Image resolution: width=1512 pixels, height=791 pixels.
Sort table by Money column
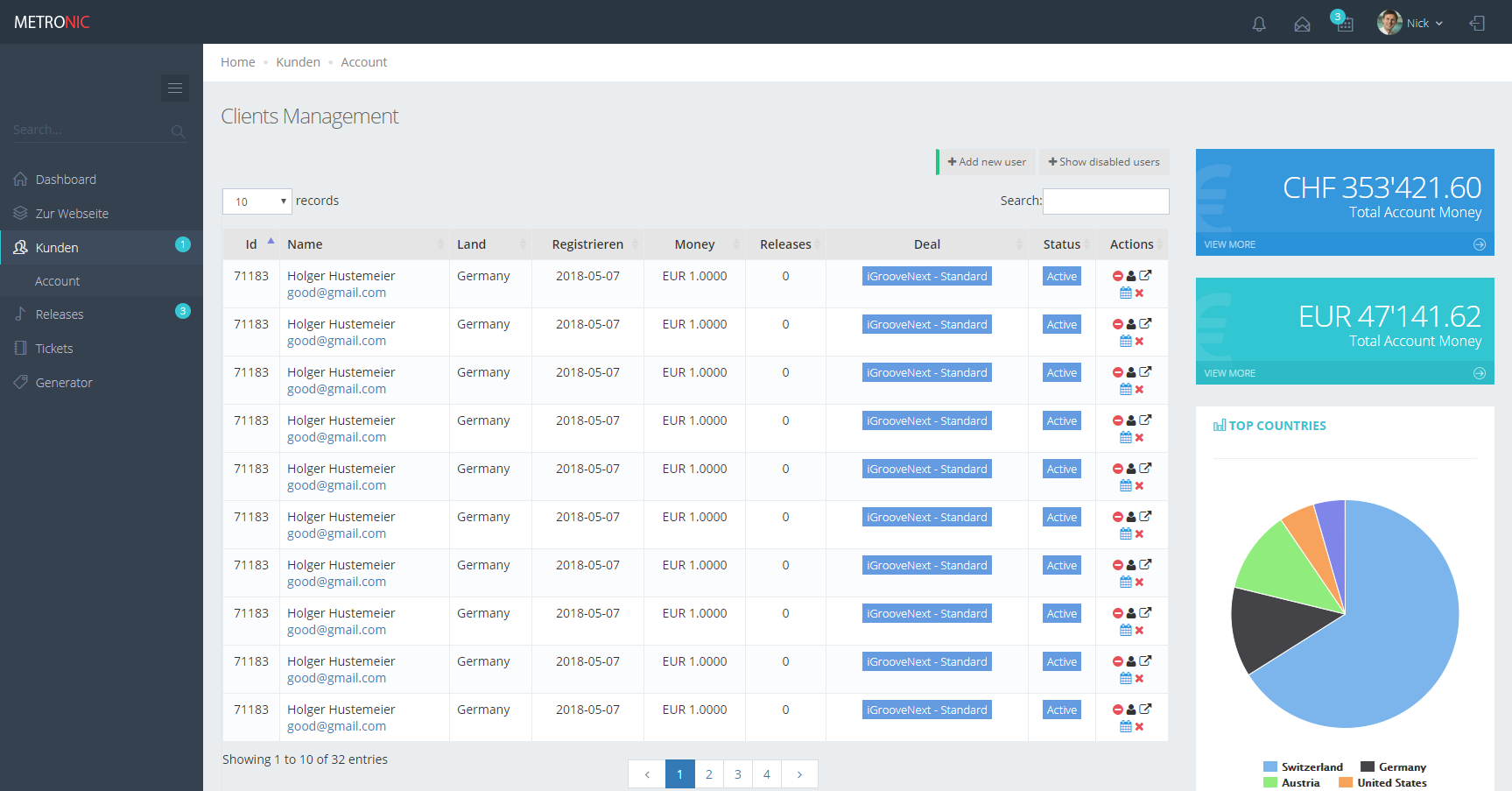(694, 244)
